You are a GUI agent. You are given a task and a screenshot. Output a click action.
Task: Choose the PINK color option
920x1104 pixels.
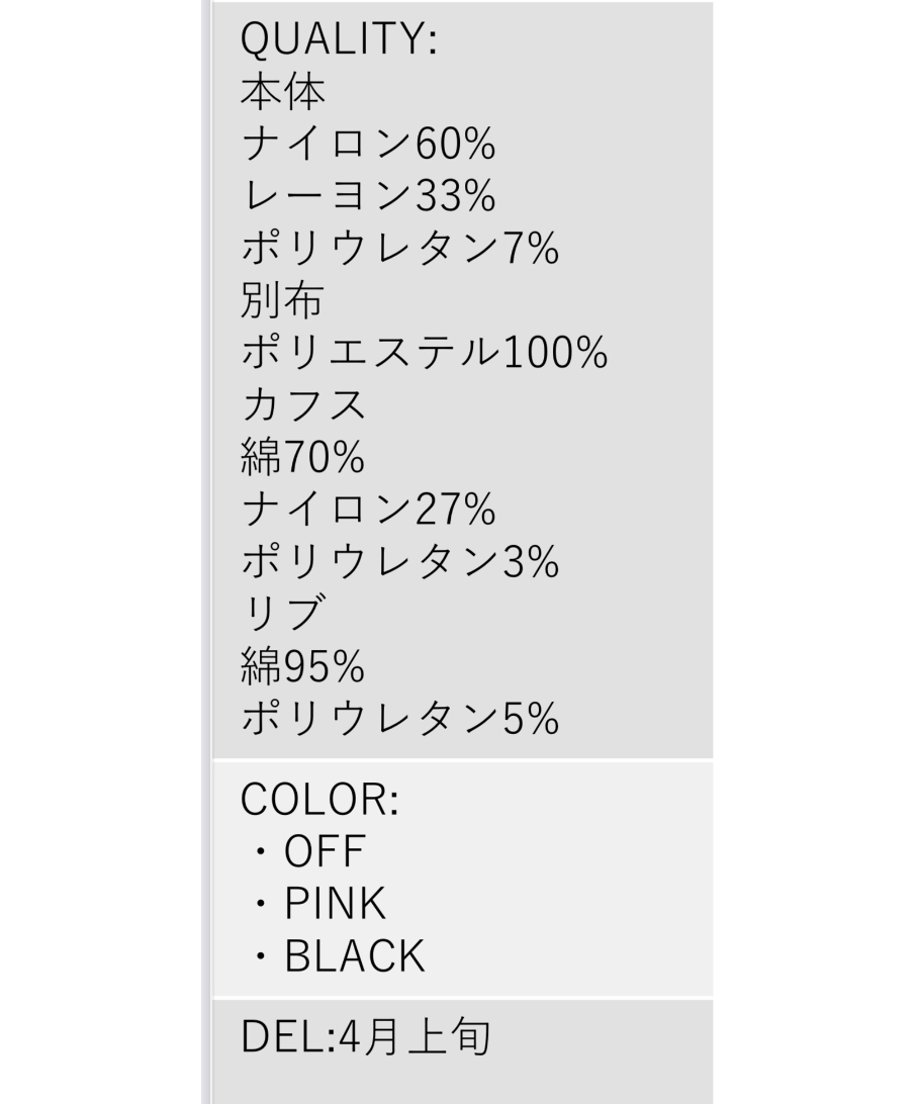pos(335,903)
